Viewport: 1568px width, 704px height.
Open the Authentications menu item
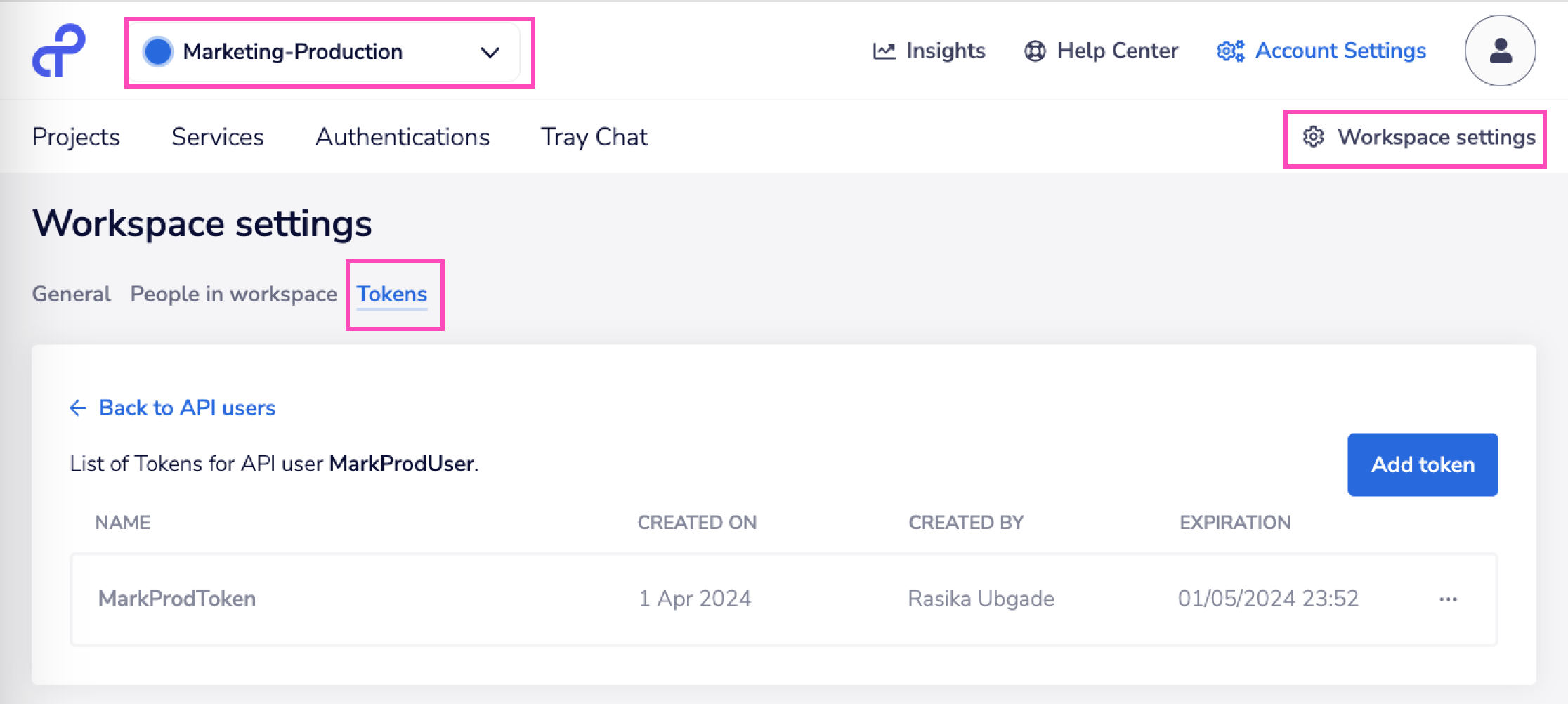click(x=403, y=137)
